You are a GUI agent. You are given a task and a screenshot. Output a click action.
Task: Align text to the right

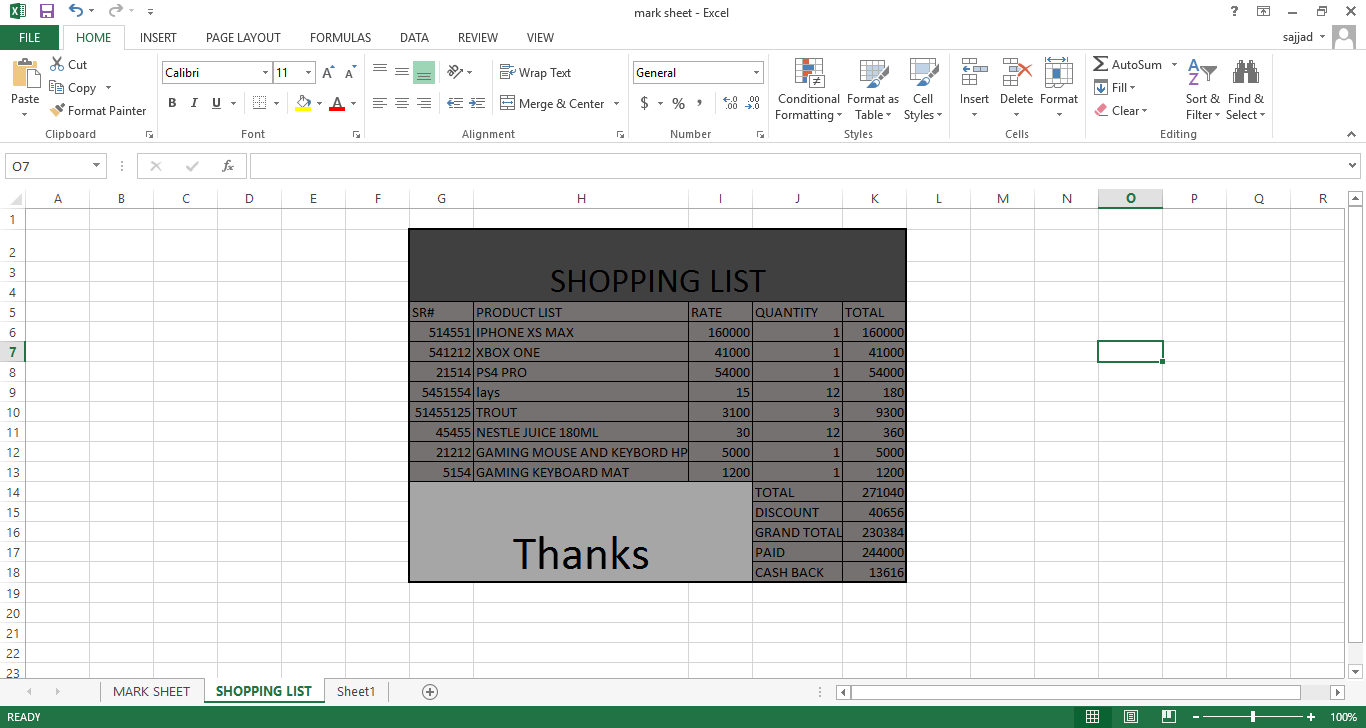(x=424, y=103)
